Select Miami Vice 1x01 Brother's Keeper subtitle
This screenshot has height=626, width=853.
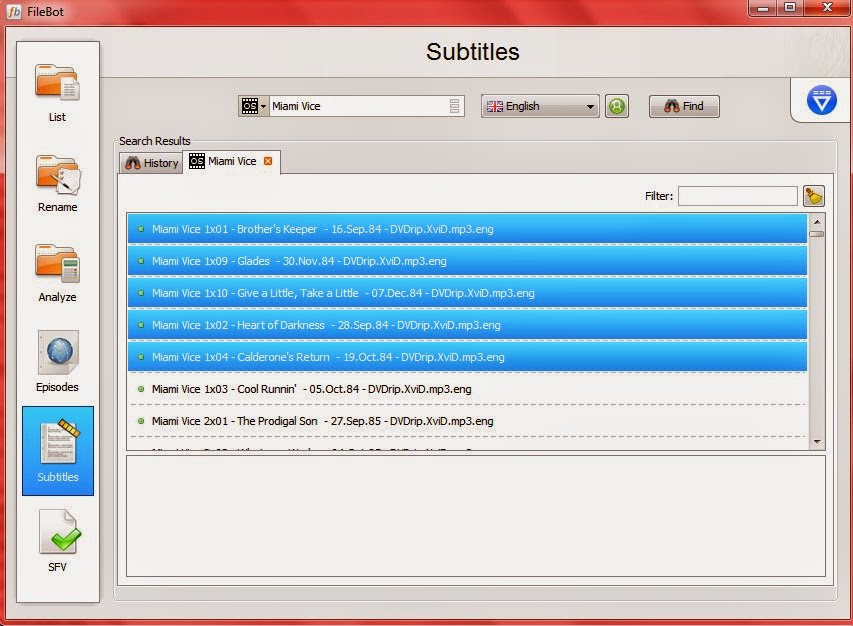467,229
